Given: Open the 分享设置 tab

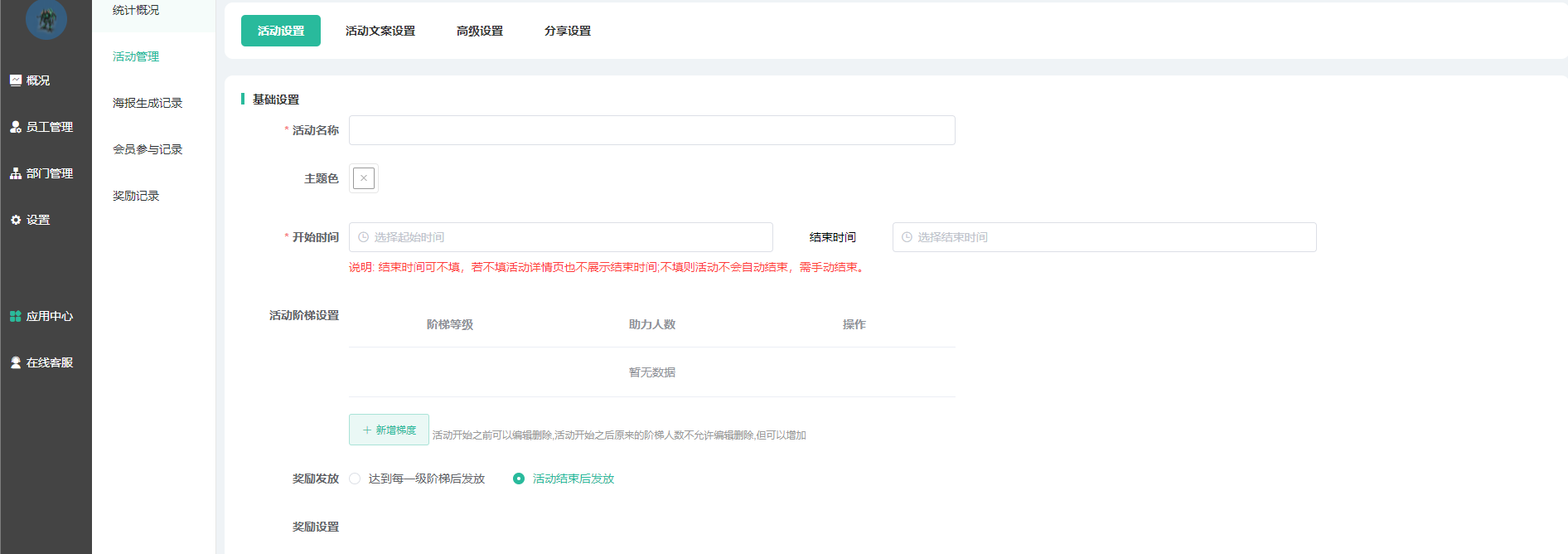Looking at the screenshot, I should point(568,31).
